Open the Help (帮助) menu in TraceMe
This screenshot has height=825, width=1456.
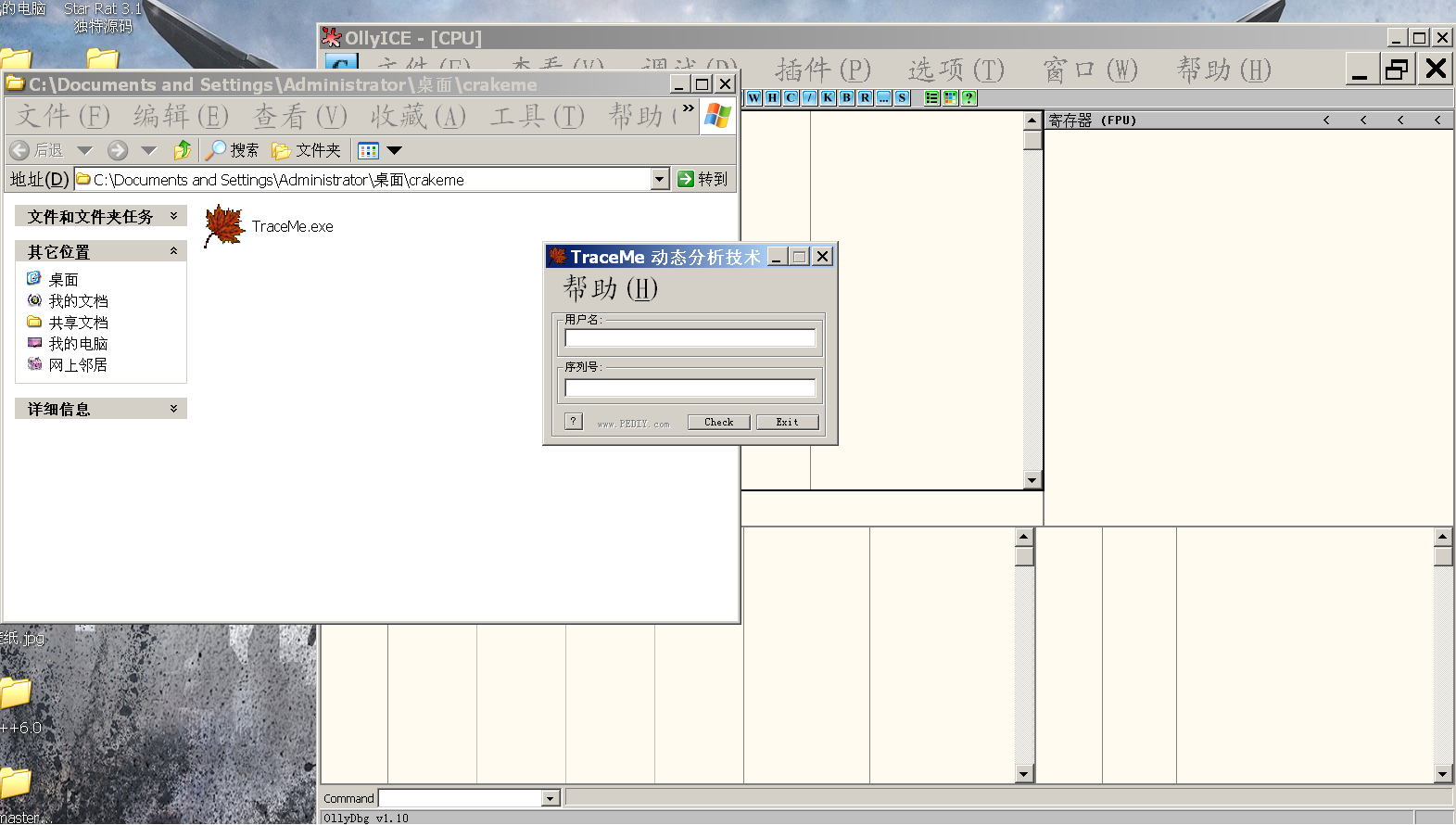pyautogui.click(x=610, y=288)
